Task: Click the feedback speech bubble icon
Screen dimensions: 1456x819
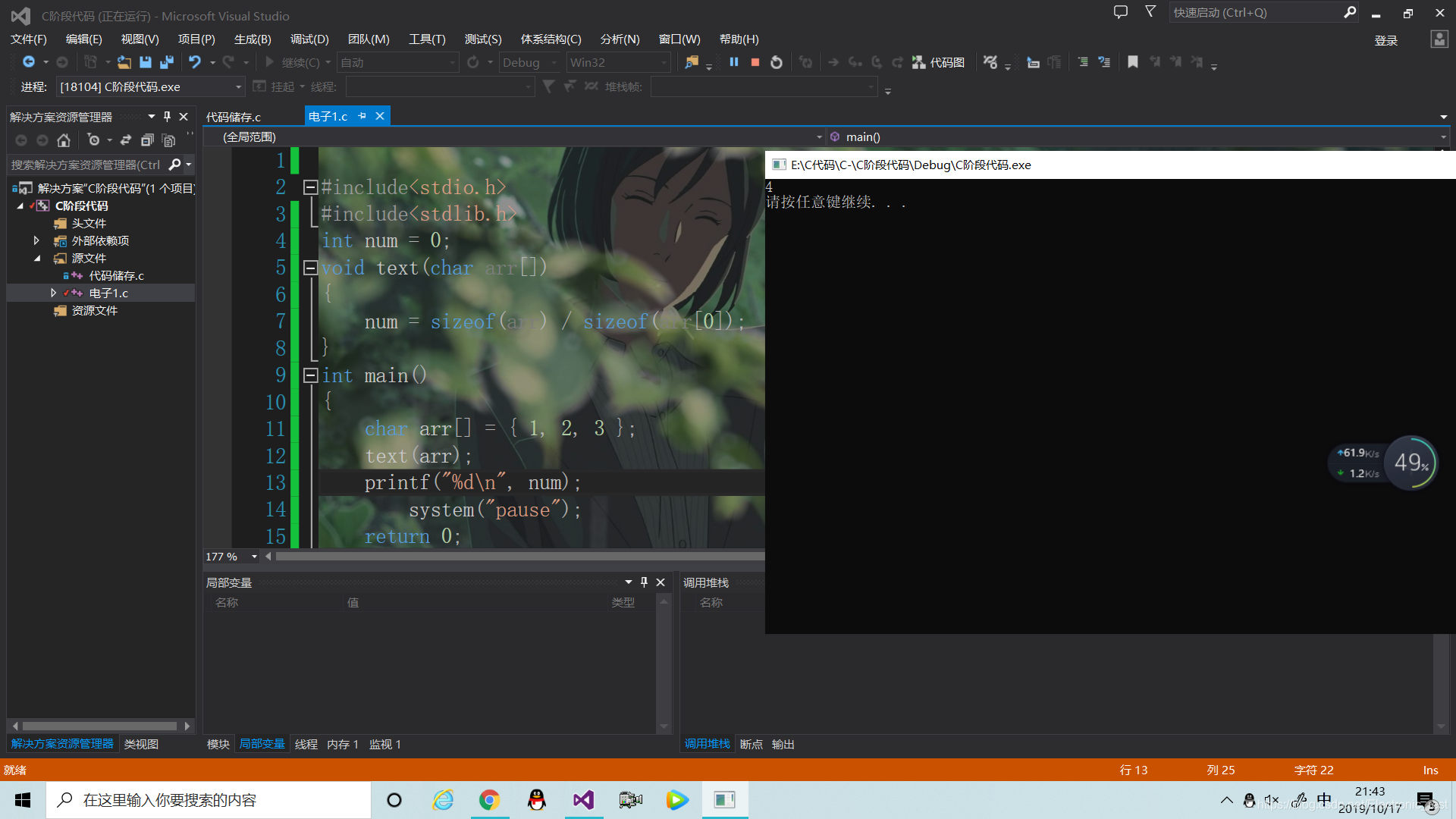Action: click(x=1121, y=12)
